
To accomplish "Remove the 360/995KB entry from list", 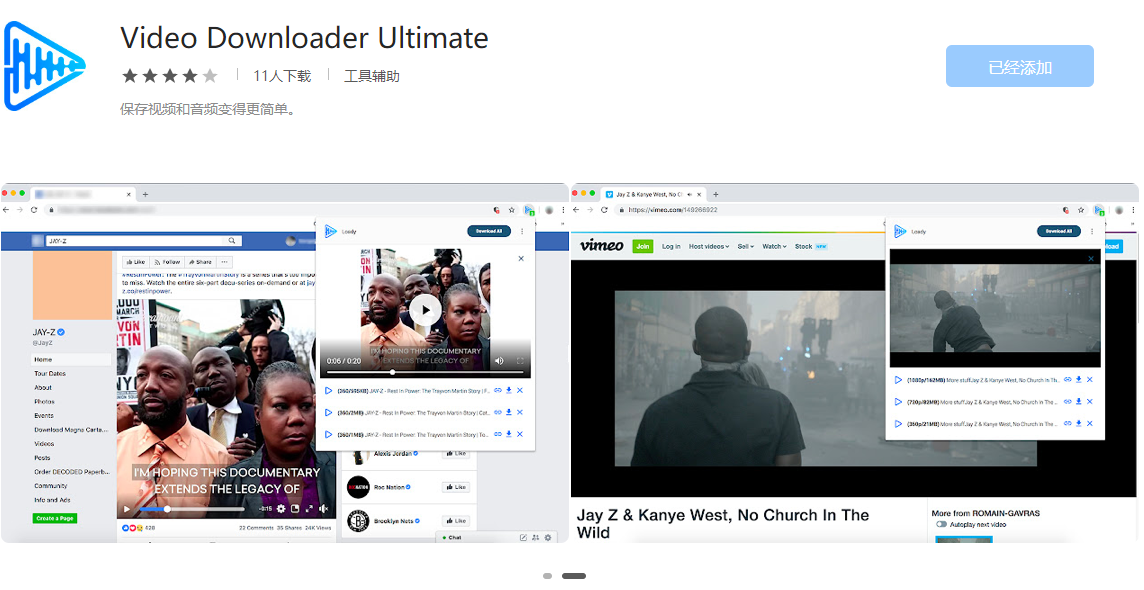I will click(x=520, y=391).
